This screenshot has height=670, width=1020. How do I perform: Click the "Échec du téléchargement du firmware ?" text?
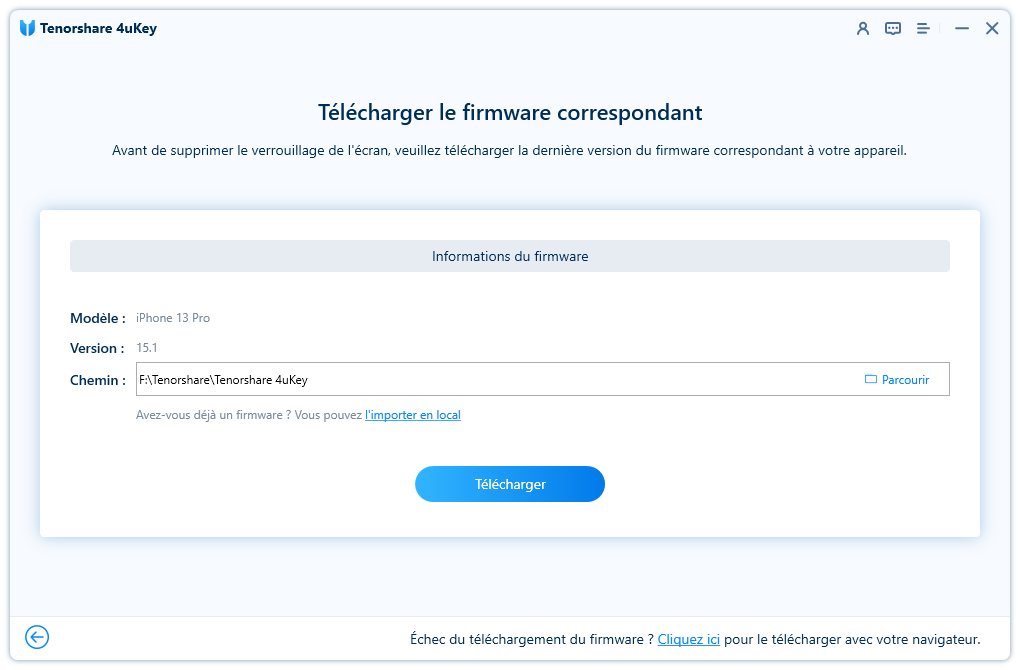531,639
